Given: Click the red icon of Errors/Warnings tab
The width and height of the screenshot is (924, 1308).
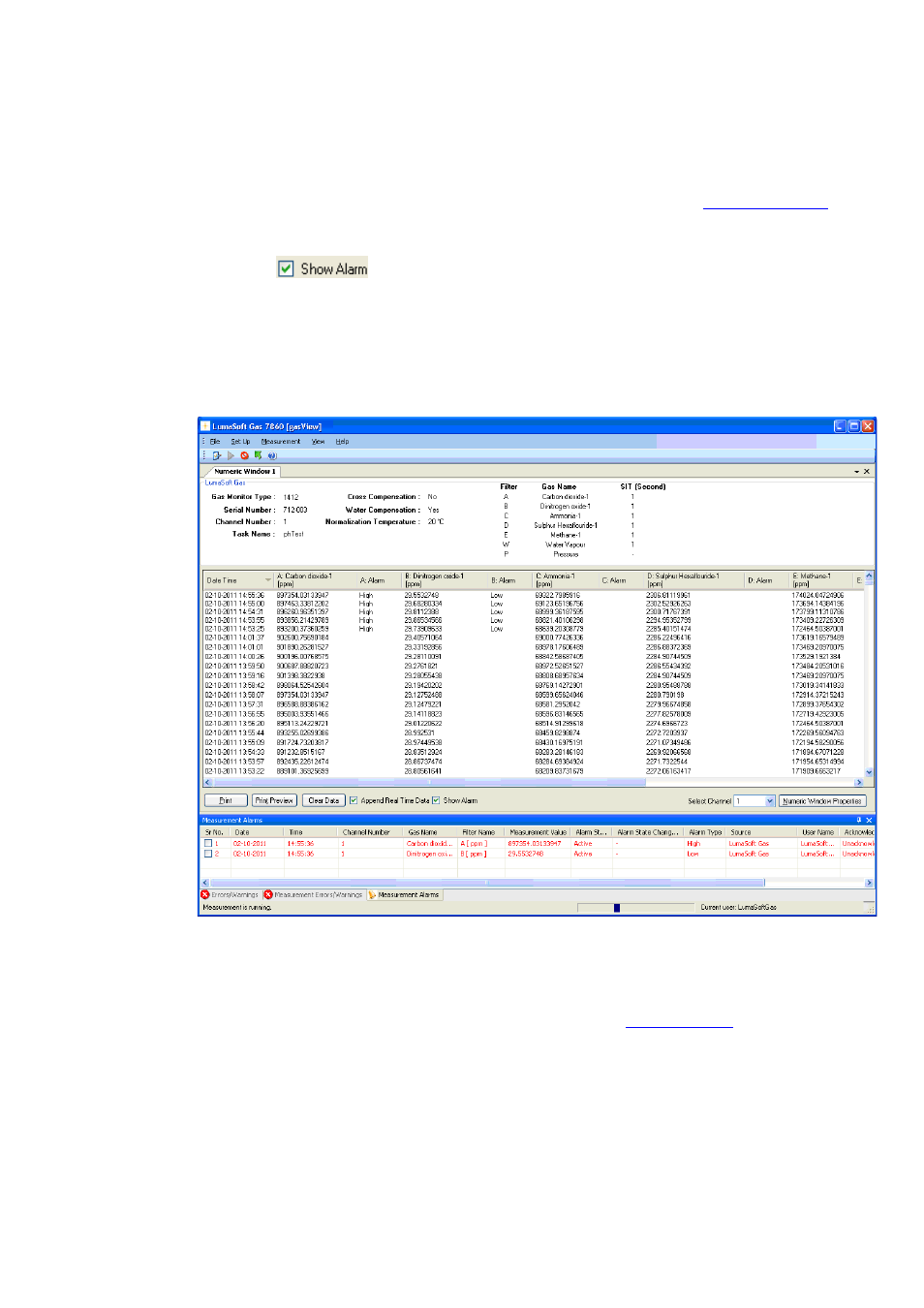Looking at the screenshot, I should [x=205, y=895].
